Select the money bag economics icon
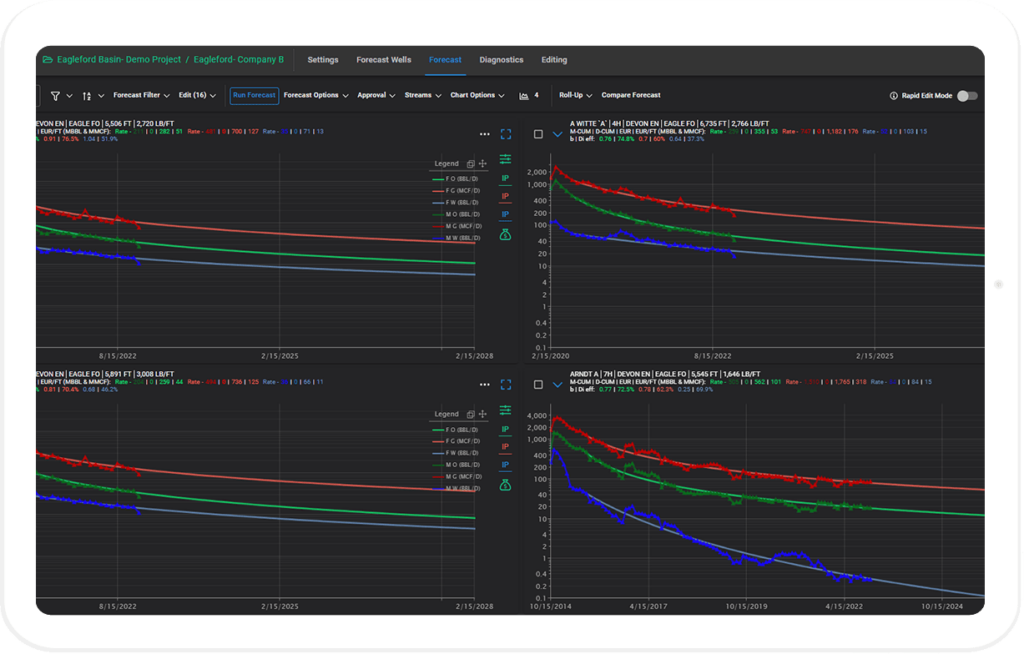 505,234
